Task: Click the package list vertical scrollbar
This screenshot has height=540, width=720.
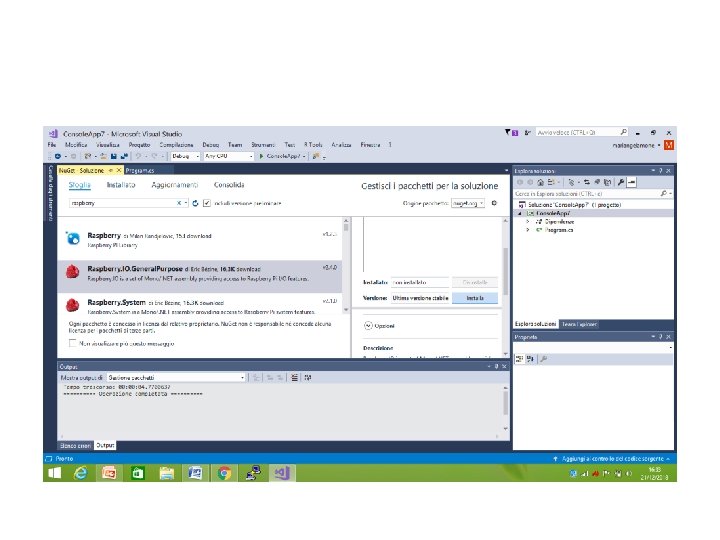Action: pos(346,265)
